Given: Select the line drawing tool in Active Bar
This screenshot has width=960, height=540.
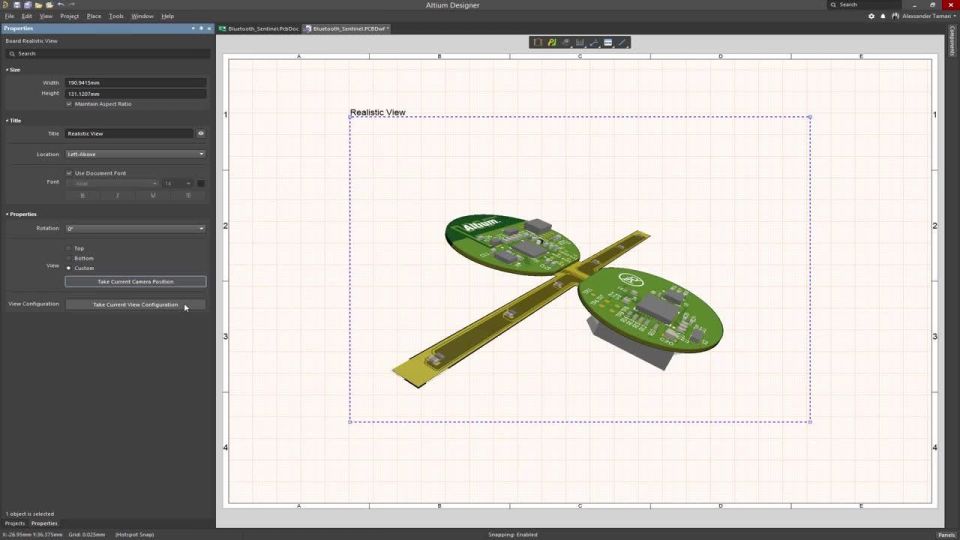Looking at the screenshot, I should (622, 42).
